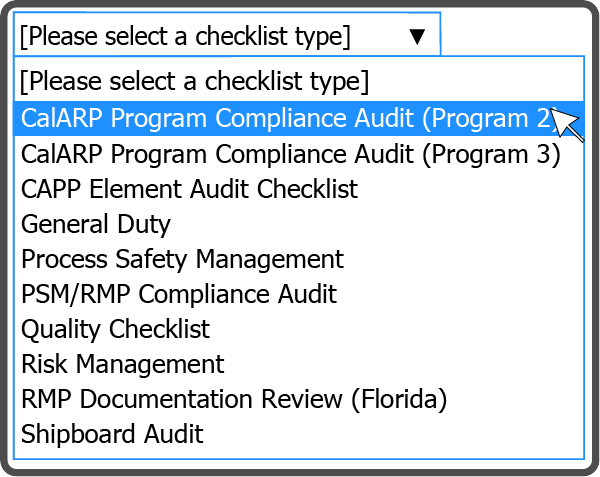
Task: Click the word 'Florida' in the RMP option
Action: [399, 399]
